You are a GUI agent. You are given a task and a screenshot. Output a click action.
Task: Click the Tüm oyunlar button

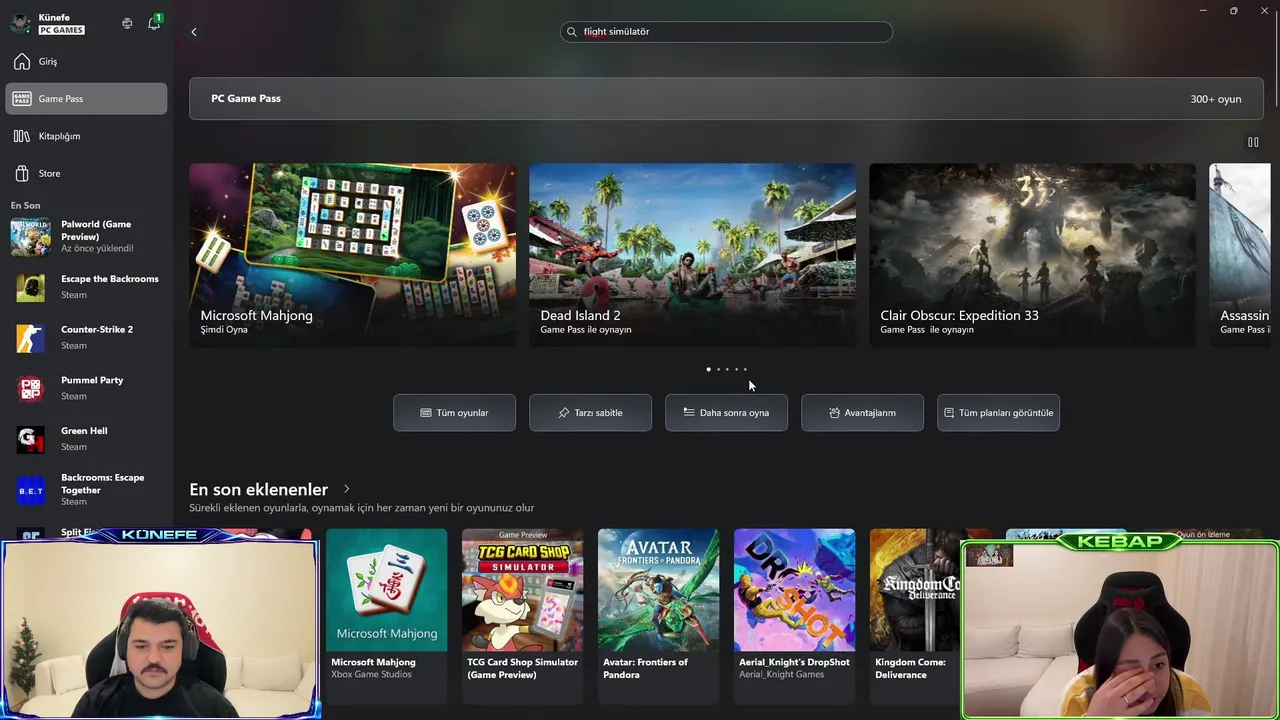[454, 413]
